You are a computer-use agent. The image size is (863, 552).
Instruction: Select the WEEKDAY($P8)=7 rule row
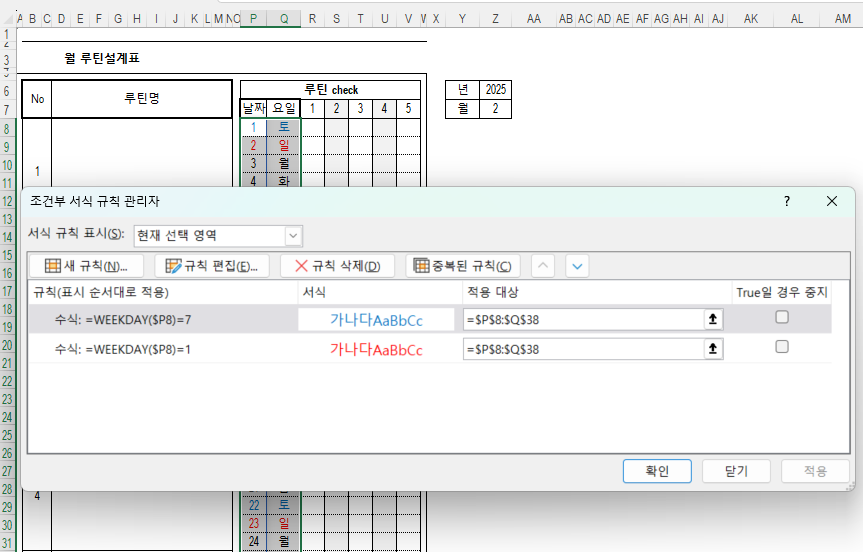coord(429,319)
